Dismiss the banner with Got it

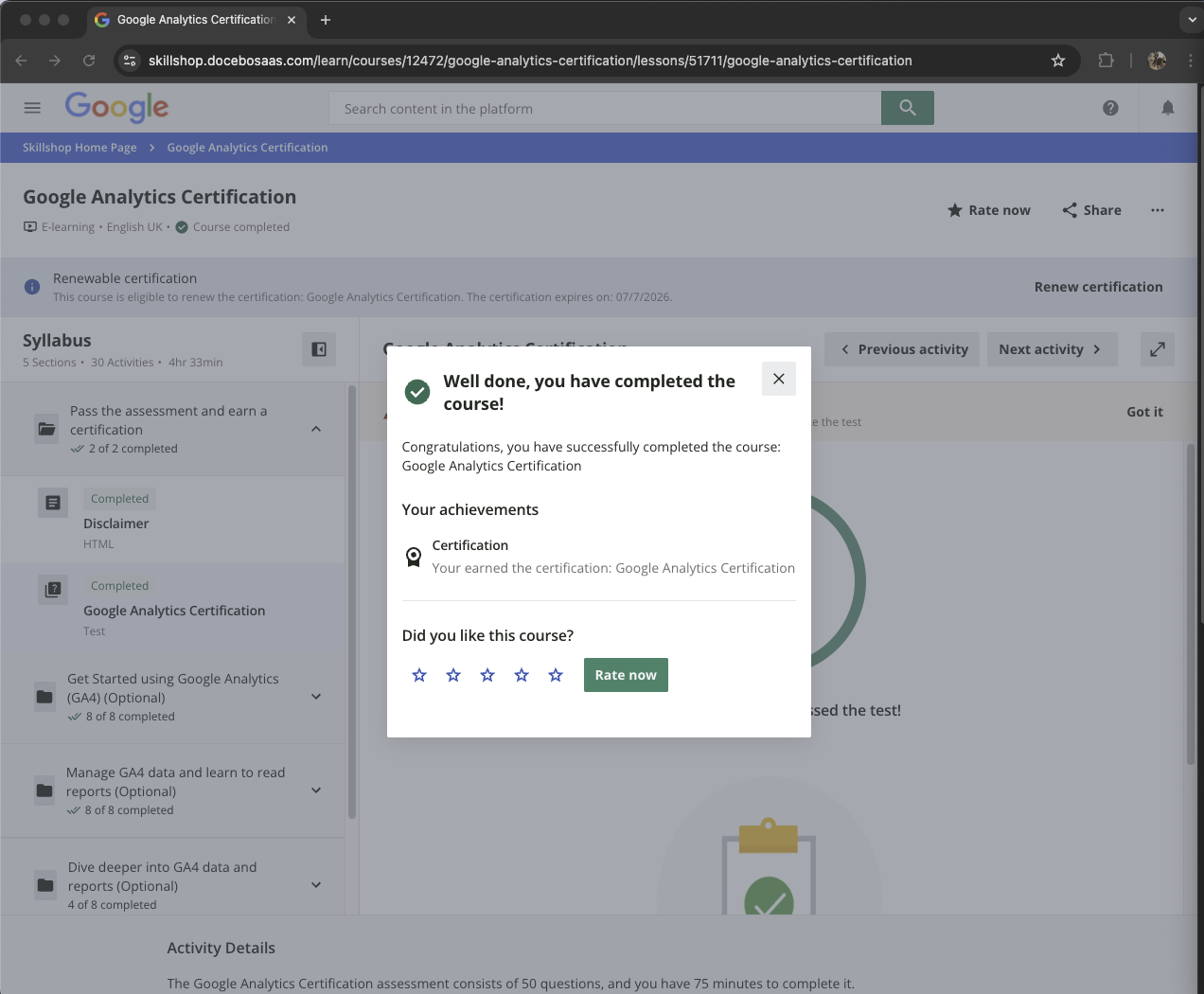(x=1144, y=412)
